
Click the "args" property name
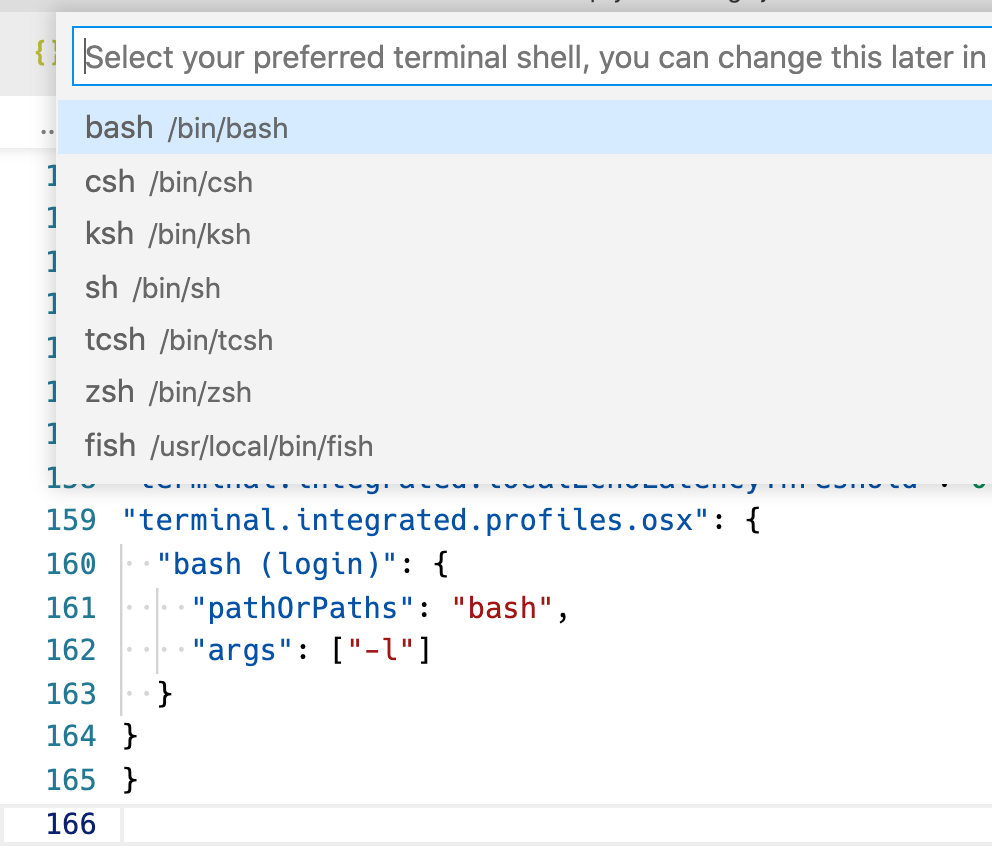[x=243, y=650]
